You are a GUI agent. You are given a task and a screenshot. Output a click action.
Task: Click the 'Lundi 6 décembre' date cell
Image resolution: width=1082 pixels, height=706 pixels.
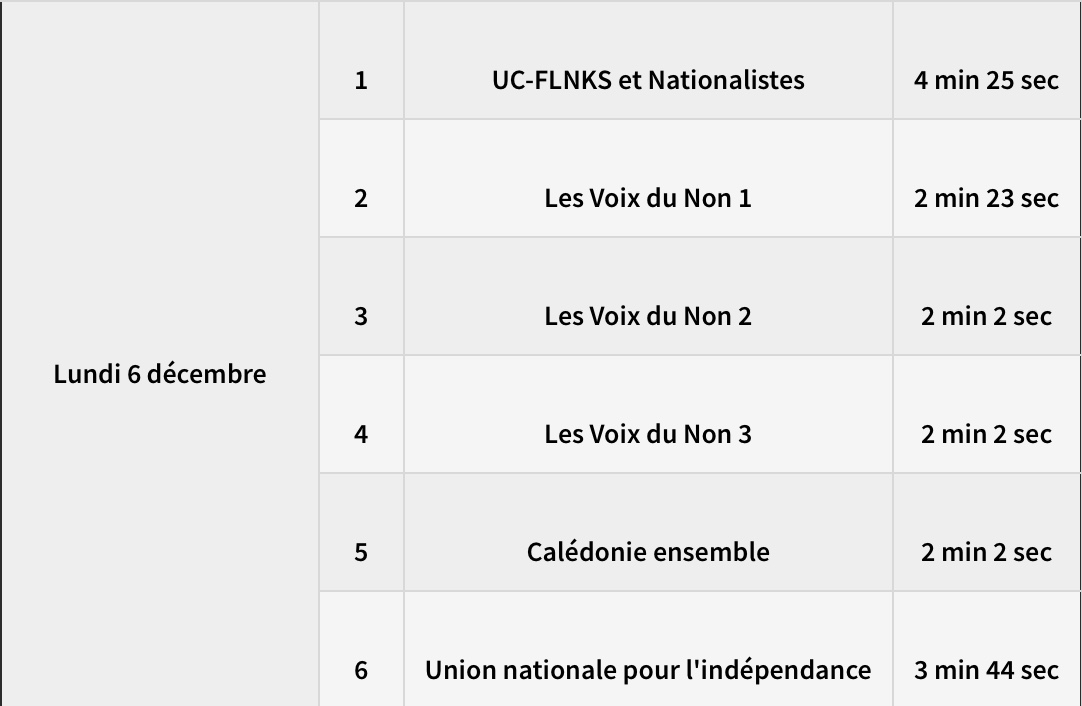click(160, 375)
